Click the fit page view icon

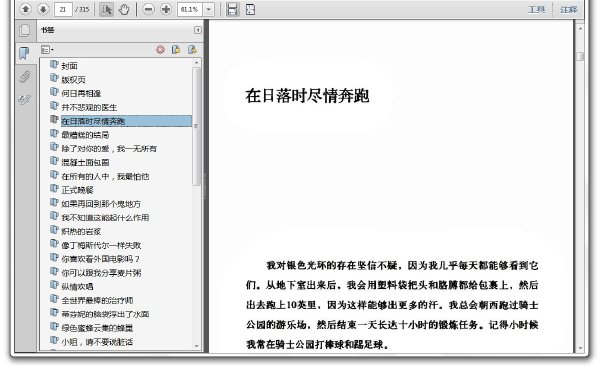250,9
